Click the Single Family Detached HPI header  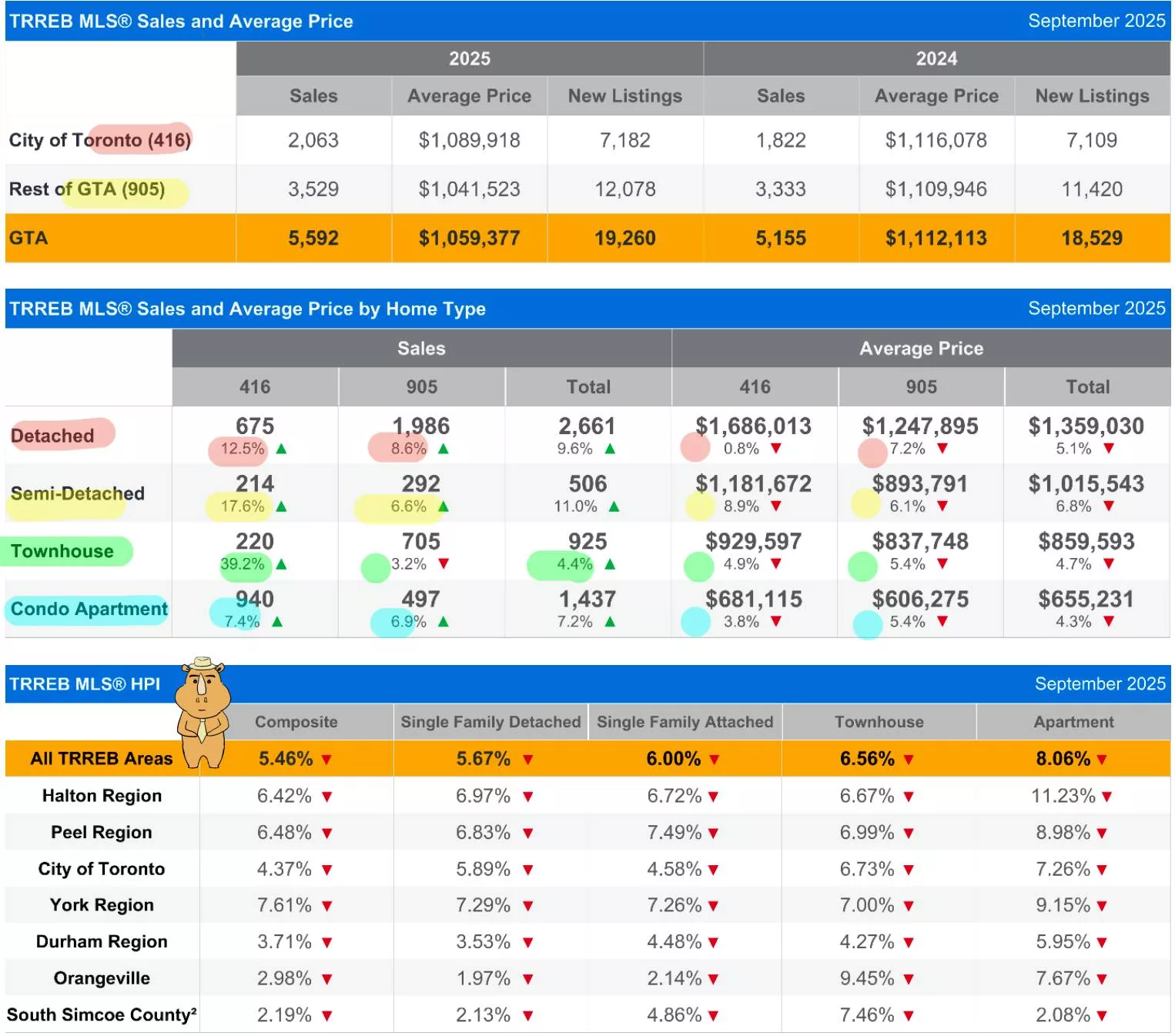[x=490, y=722]
